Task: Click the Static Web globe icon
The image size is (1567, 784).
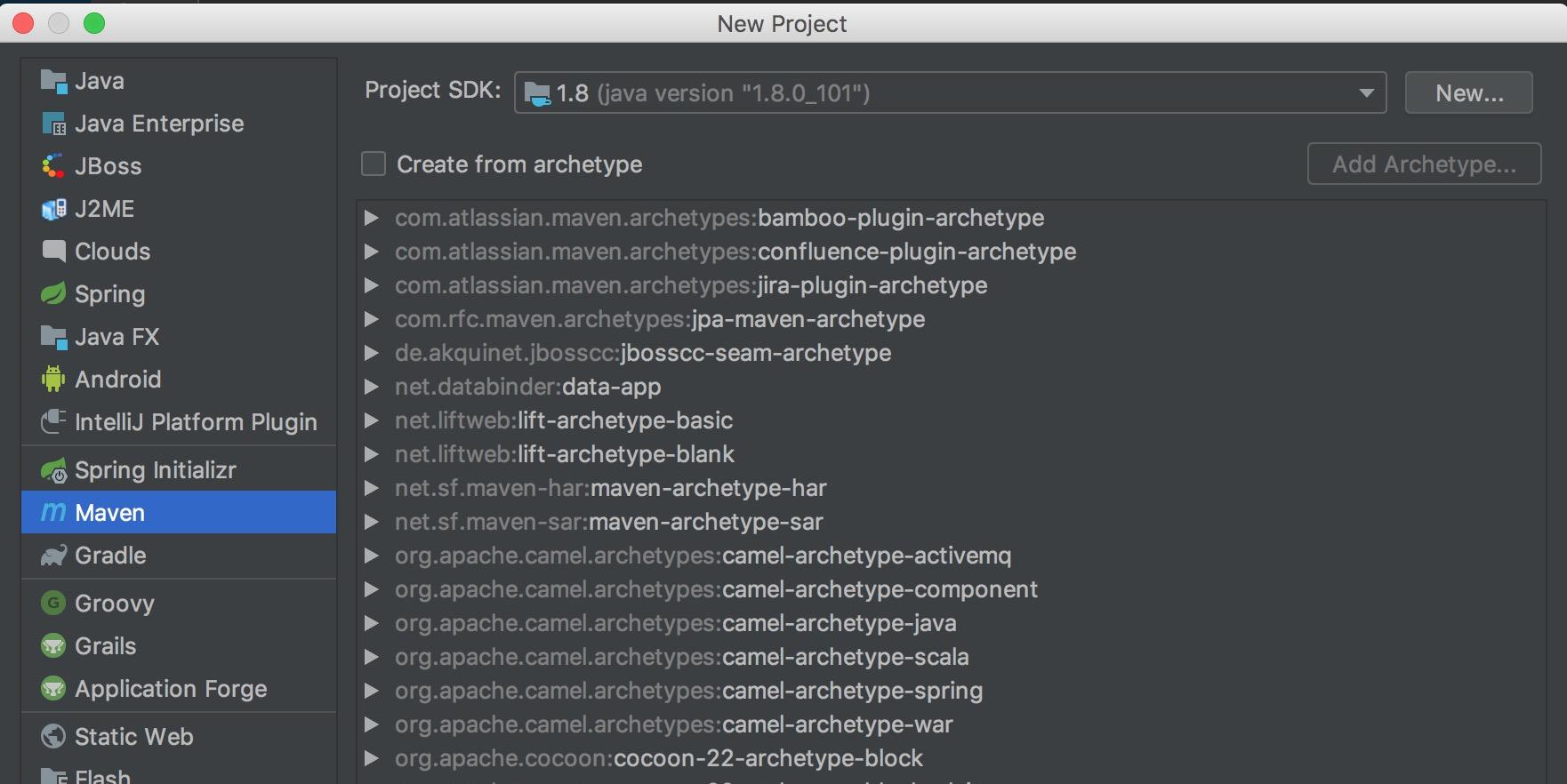Action: coord(53,736)
